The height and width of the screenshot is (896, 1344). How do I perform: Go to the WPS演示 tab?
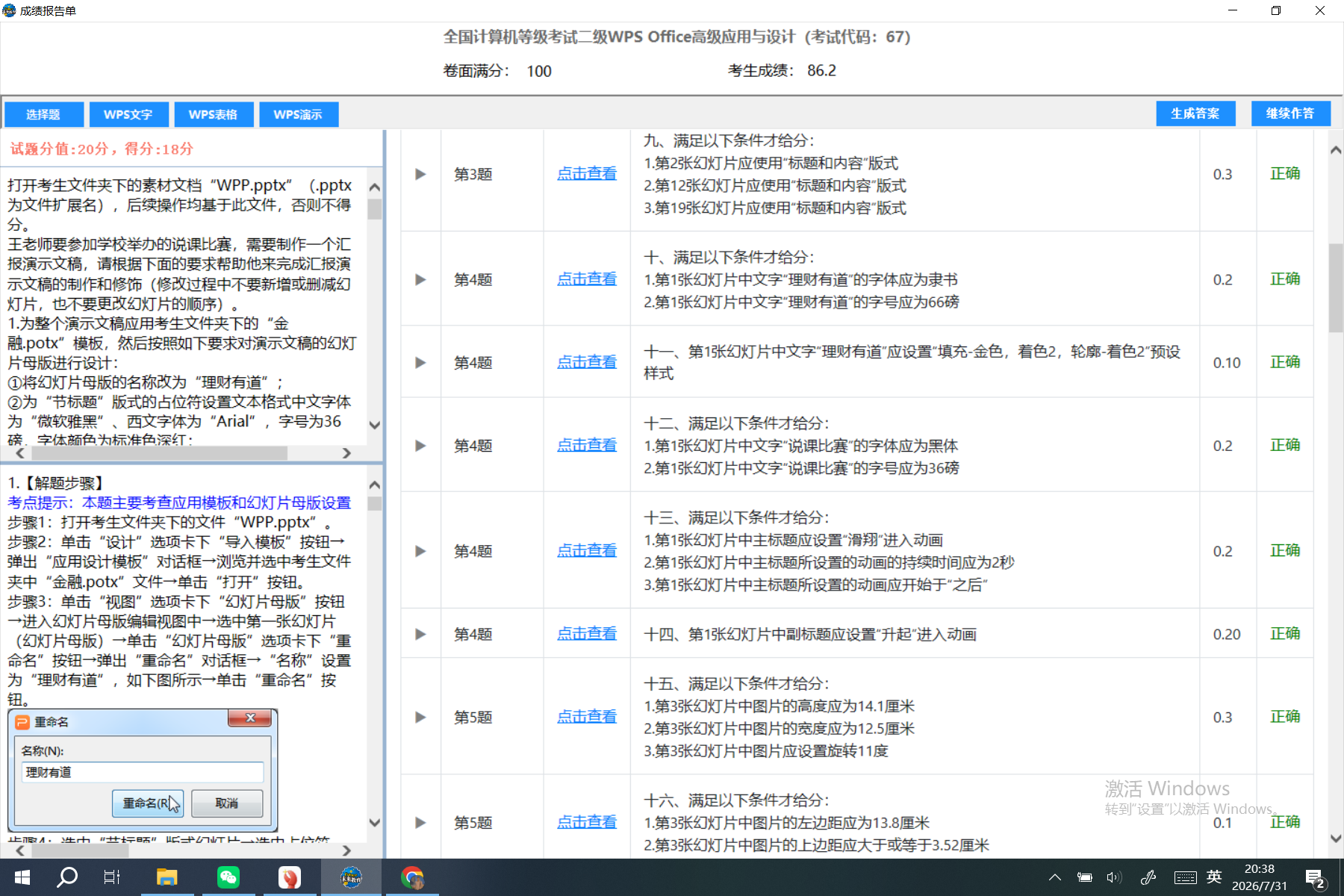pyautogui.click(x=299, y=114)
